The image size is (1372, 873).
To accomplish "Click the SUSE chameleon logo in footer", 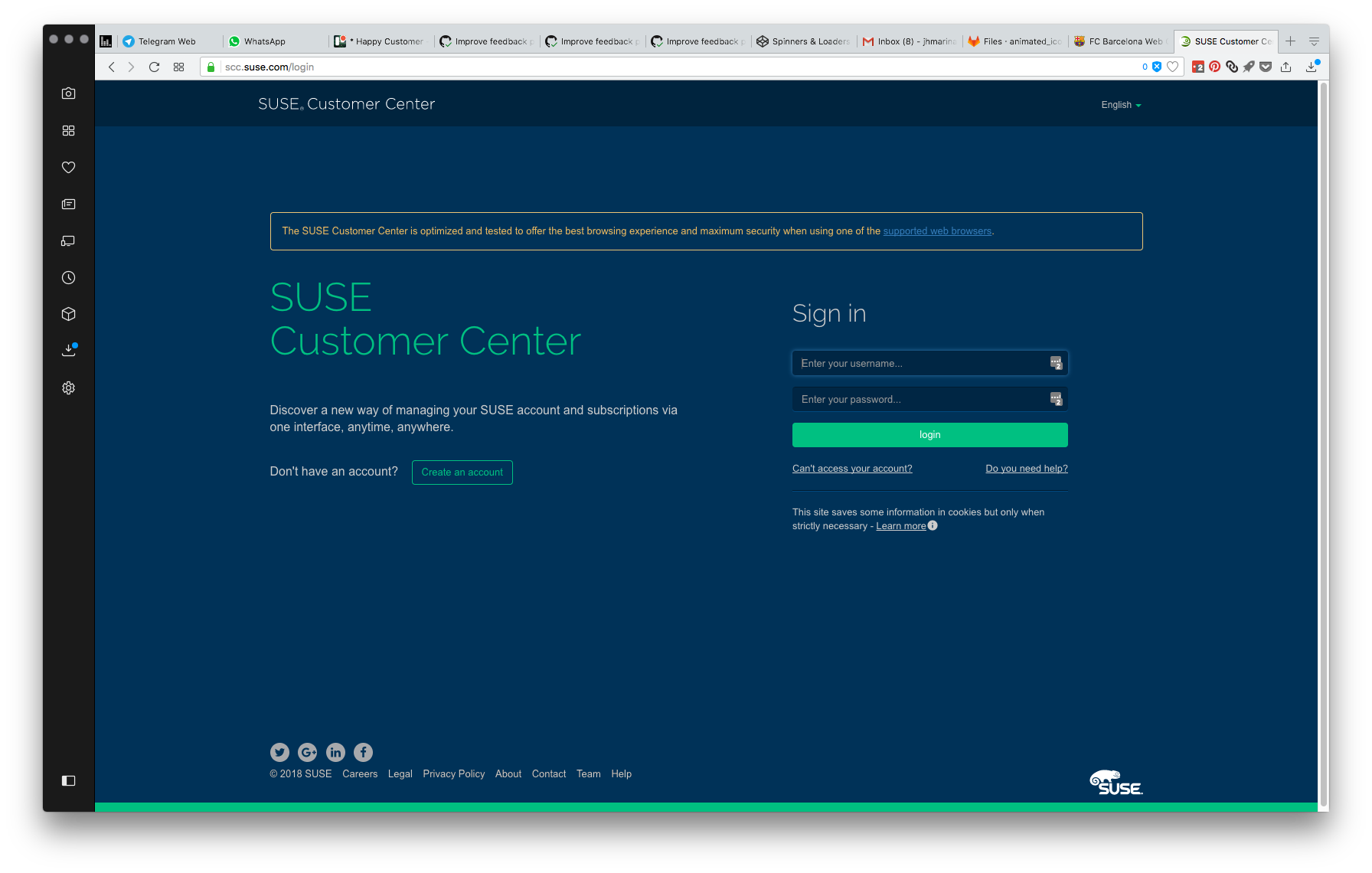I will pos(1116,783).
